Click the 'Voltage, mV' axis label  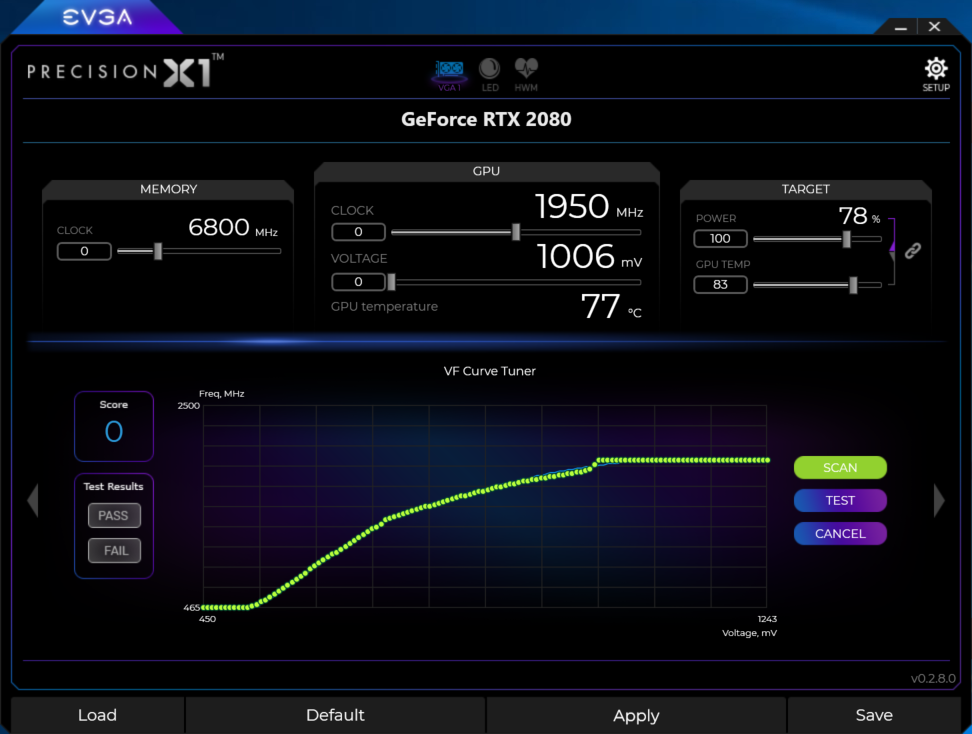(749, 633)
